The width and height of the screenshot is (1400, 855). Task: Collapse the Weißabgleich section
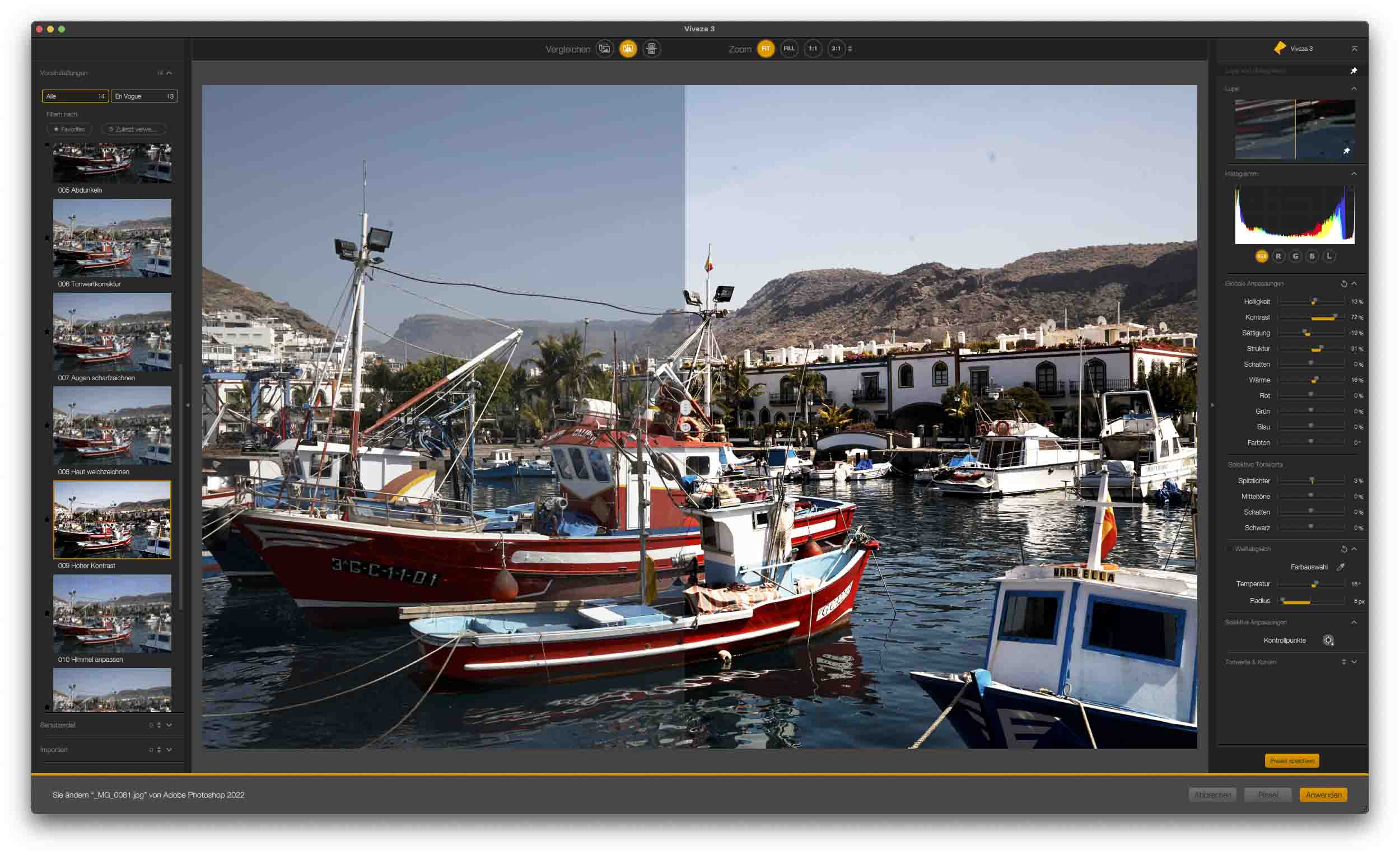point(1355,549)
